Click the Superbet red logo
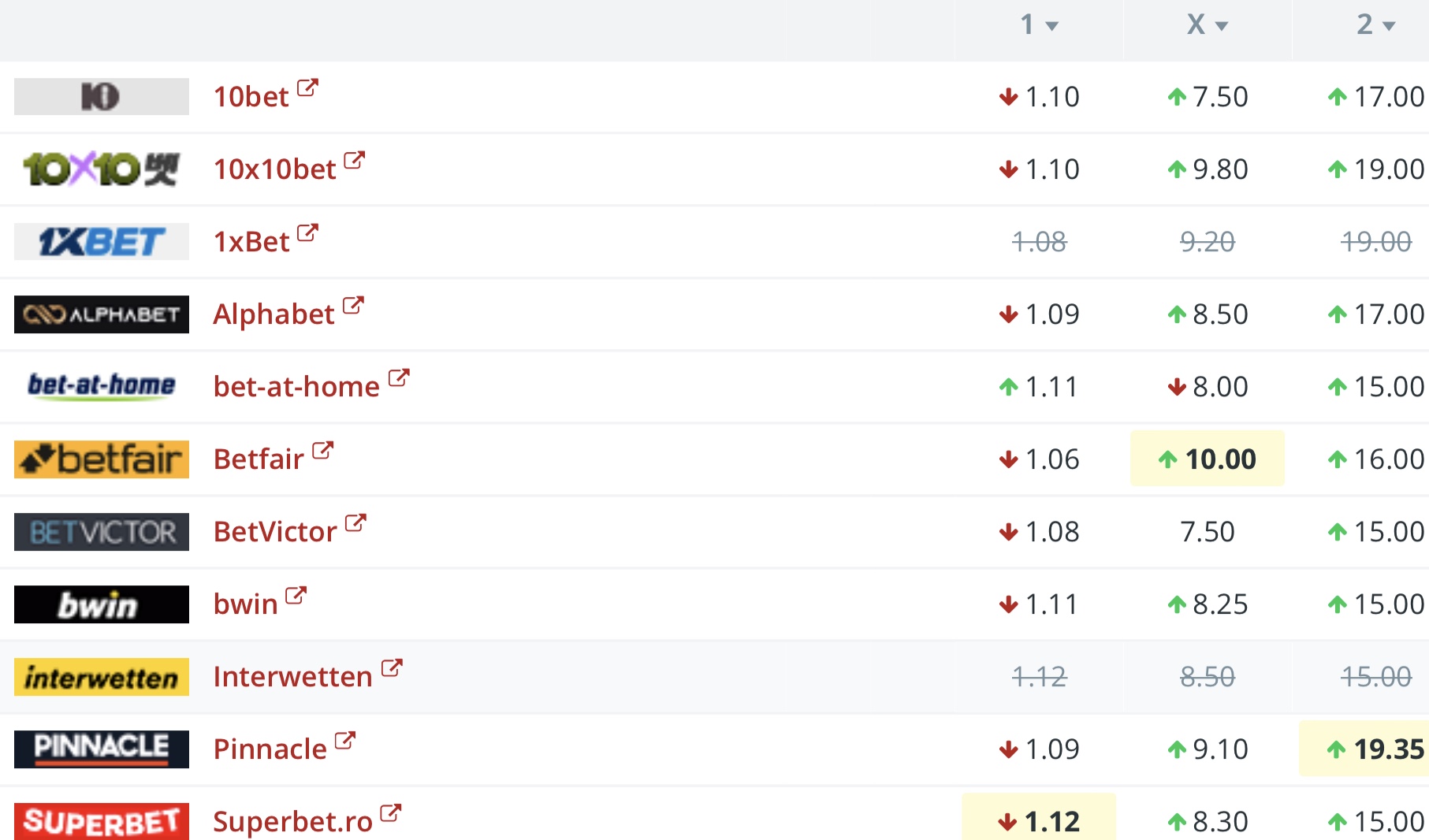The width and height of the screenshot is (1429, 840). (102, 821)
